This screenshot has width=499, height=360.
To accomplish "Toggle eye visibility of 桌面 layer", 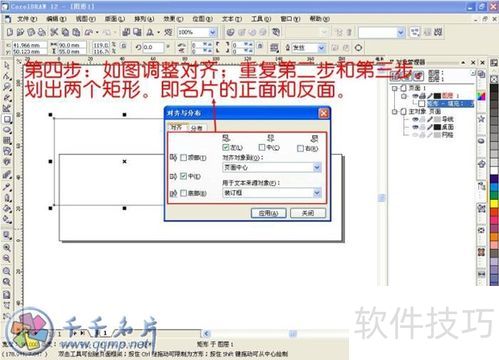I will 415,127.
